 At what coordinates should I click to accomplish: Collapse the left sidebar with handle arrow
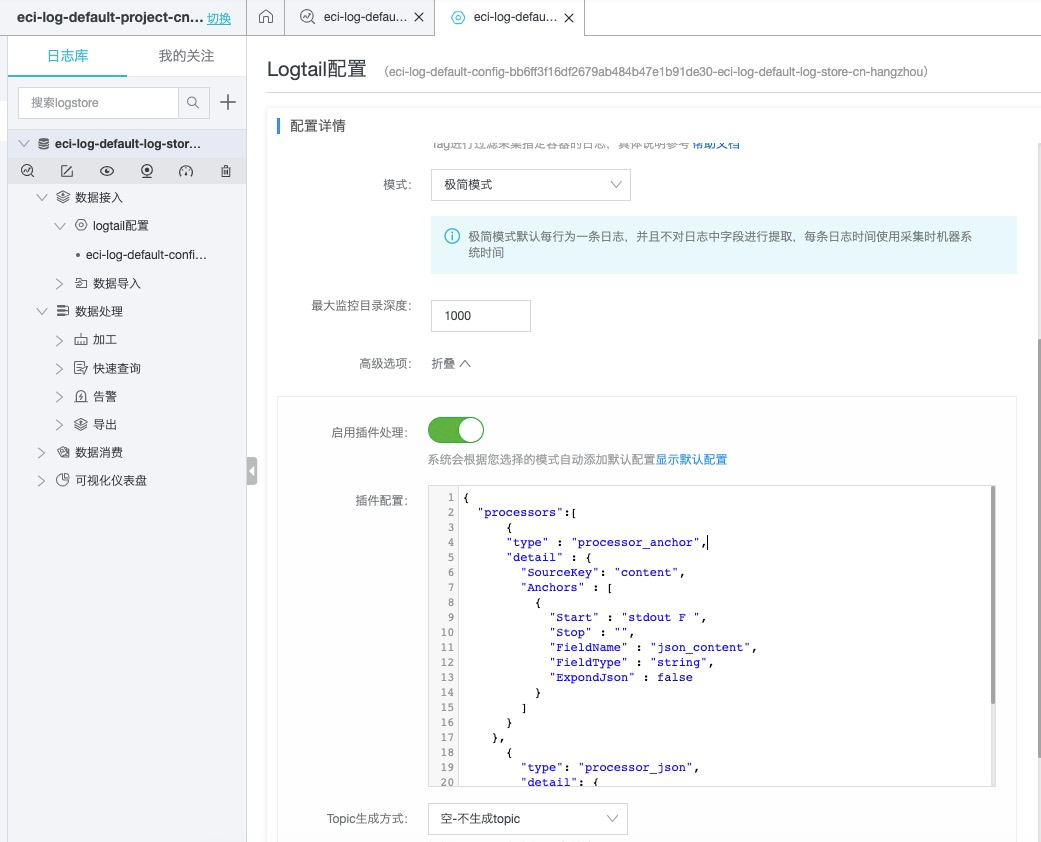(252, 471)
